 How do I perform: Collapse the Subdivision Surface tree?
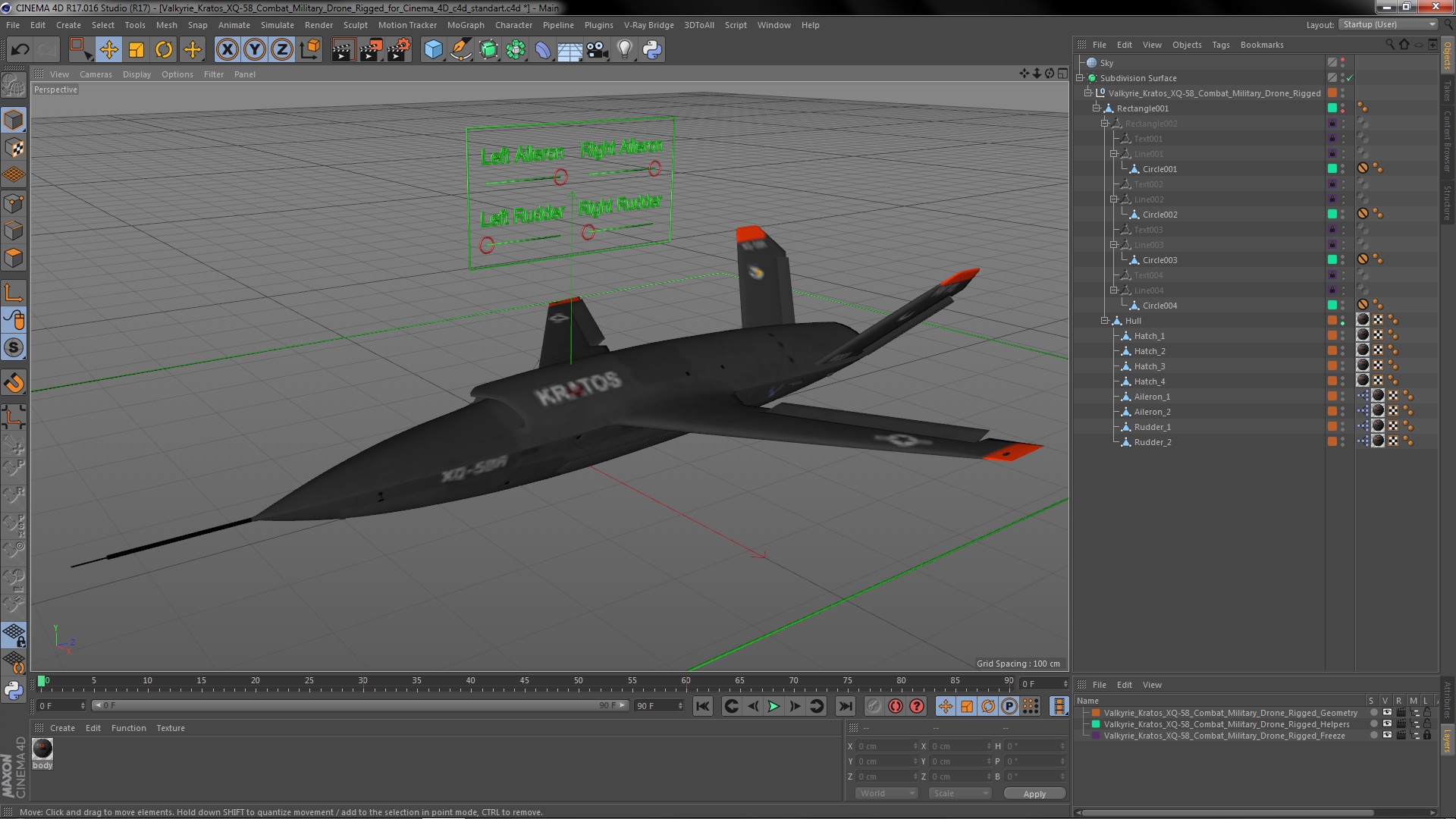1080,78
